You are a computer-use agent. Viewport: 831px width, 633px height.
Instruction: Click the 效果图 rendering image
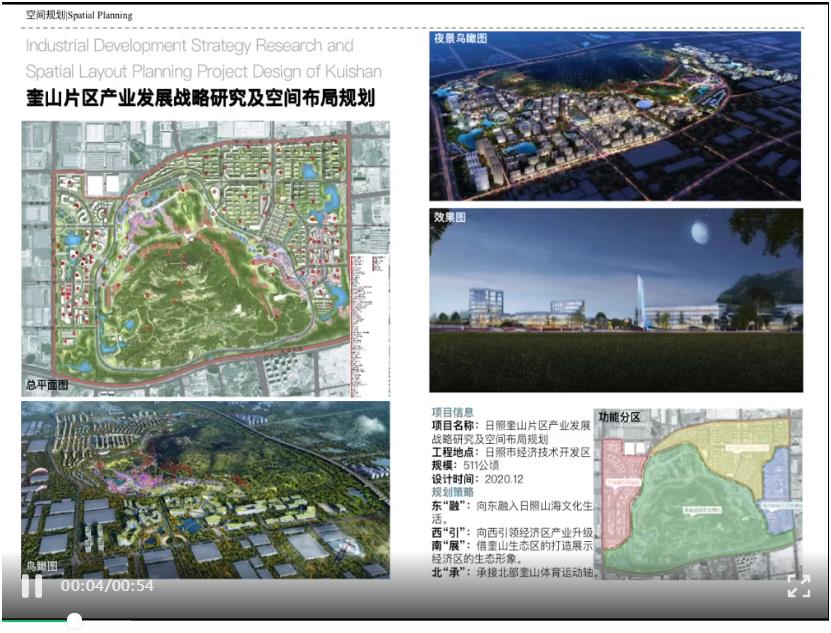tap(616, 300)
